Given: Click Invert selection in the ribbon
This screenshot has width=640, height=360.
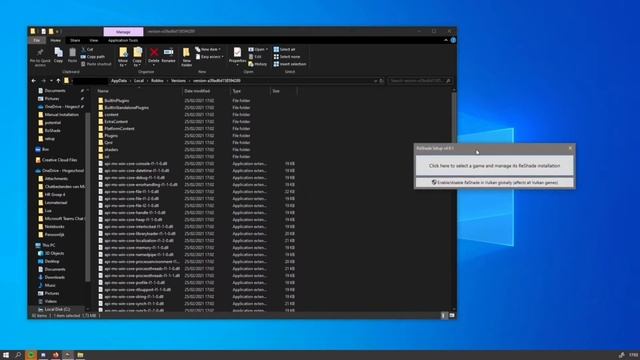Looking at the screenshot, I should [x=290, y=64].
